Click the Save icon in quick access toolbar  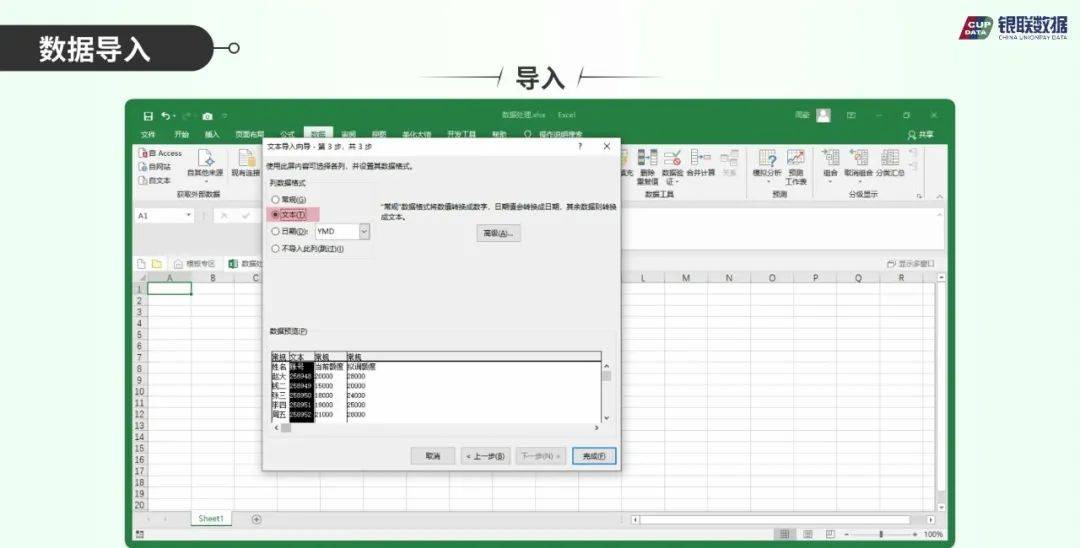click(x=147, y=116)
